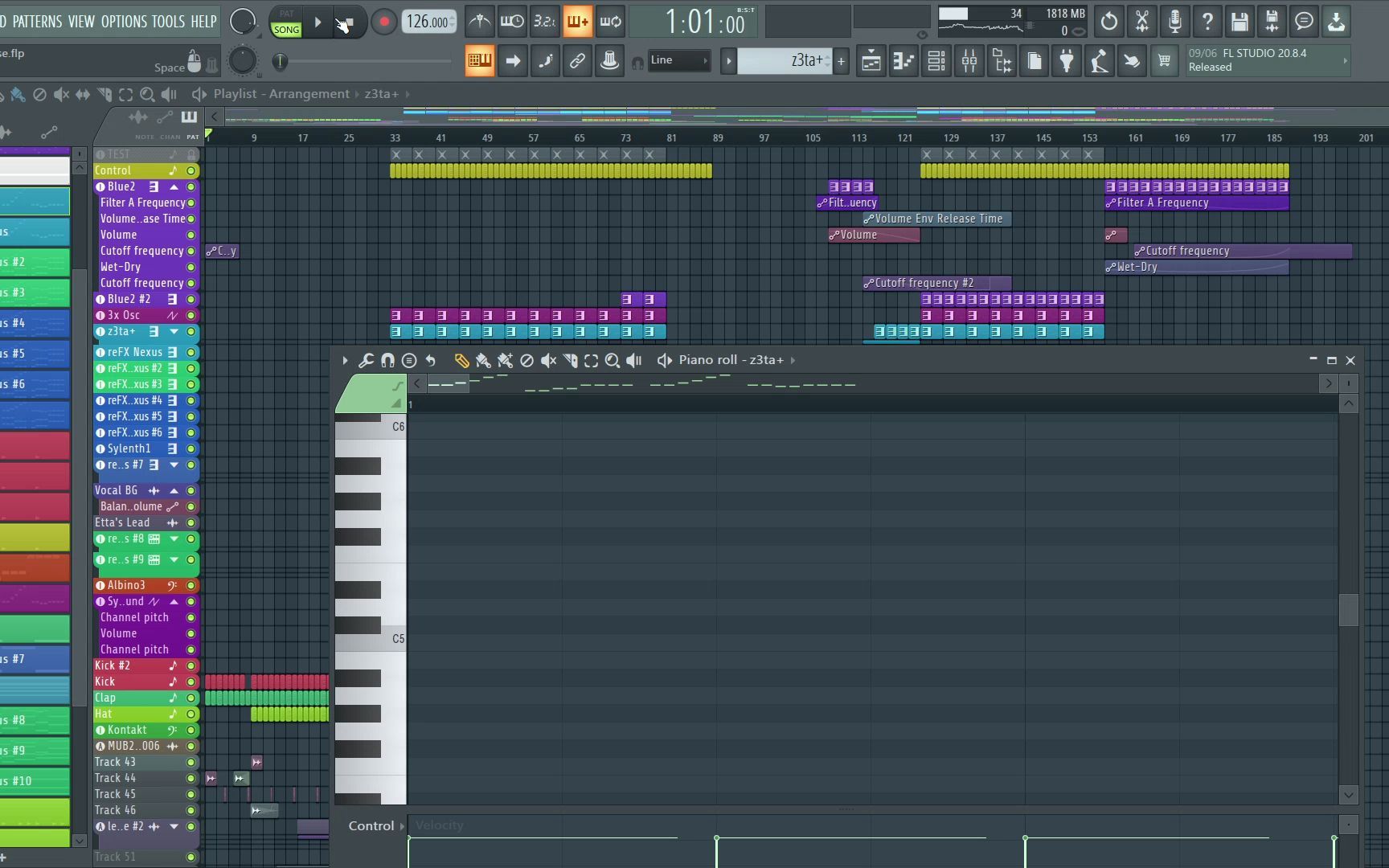Select piano roll slice tool
1389x868 pixels.
[x=570, y=361]
